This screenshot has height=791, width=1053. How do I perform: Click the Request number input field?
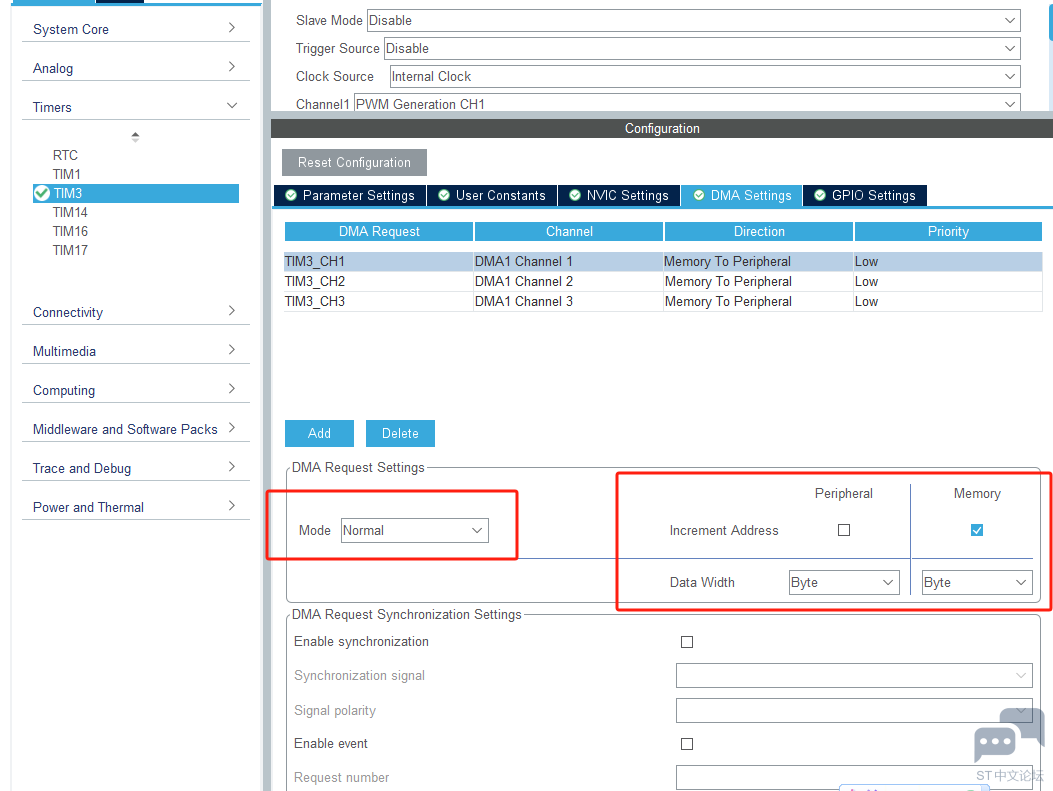(854, 778)
